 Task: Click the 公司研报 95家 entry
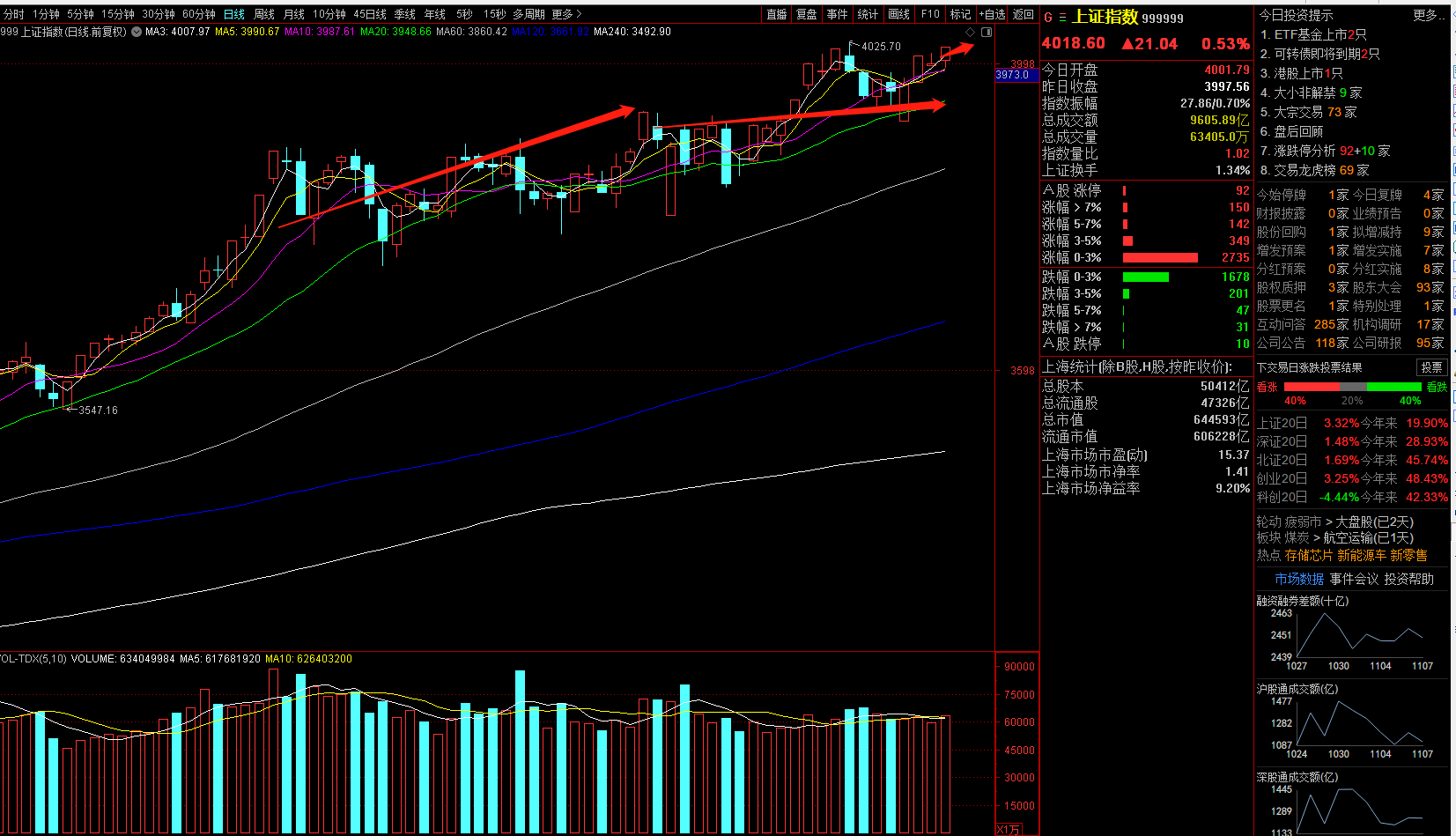click(1398, 343)
